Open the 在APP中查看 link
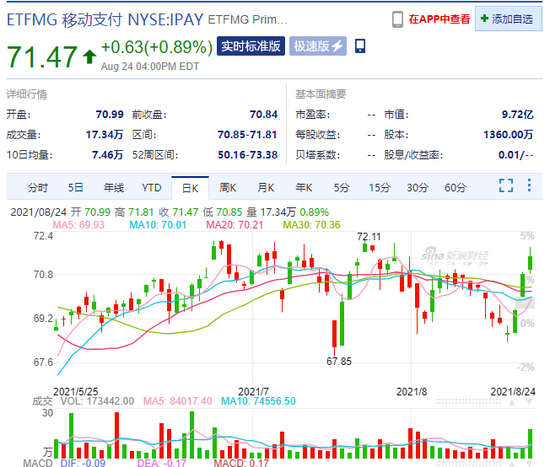Screen dimensions: 550x467 (x=439, y=19)
